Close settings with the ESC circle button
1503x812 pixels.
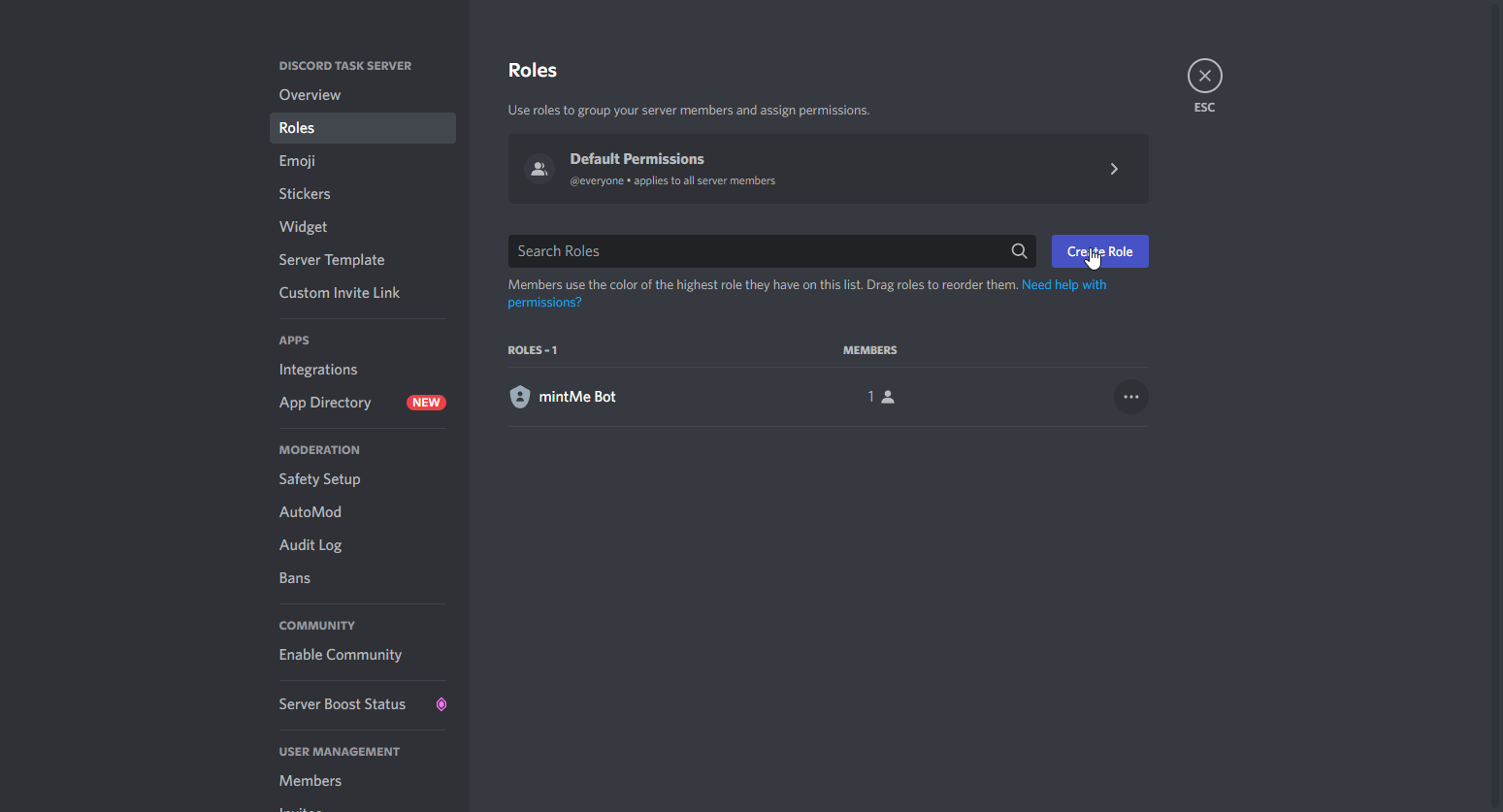click(1204, 76)
